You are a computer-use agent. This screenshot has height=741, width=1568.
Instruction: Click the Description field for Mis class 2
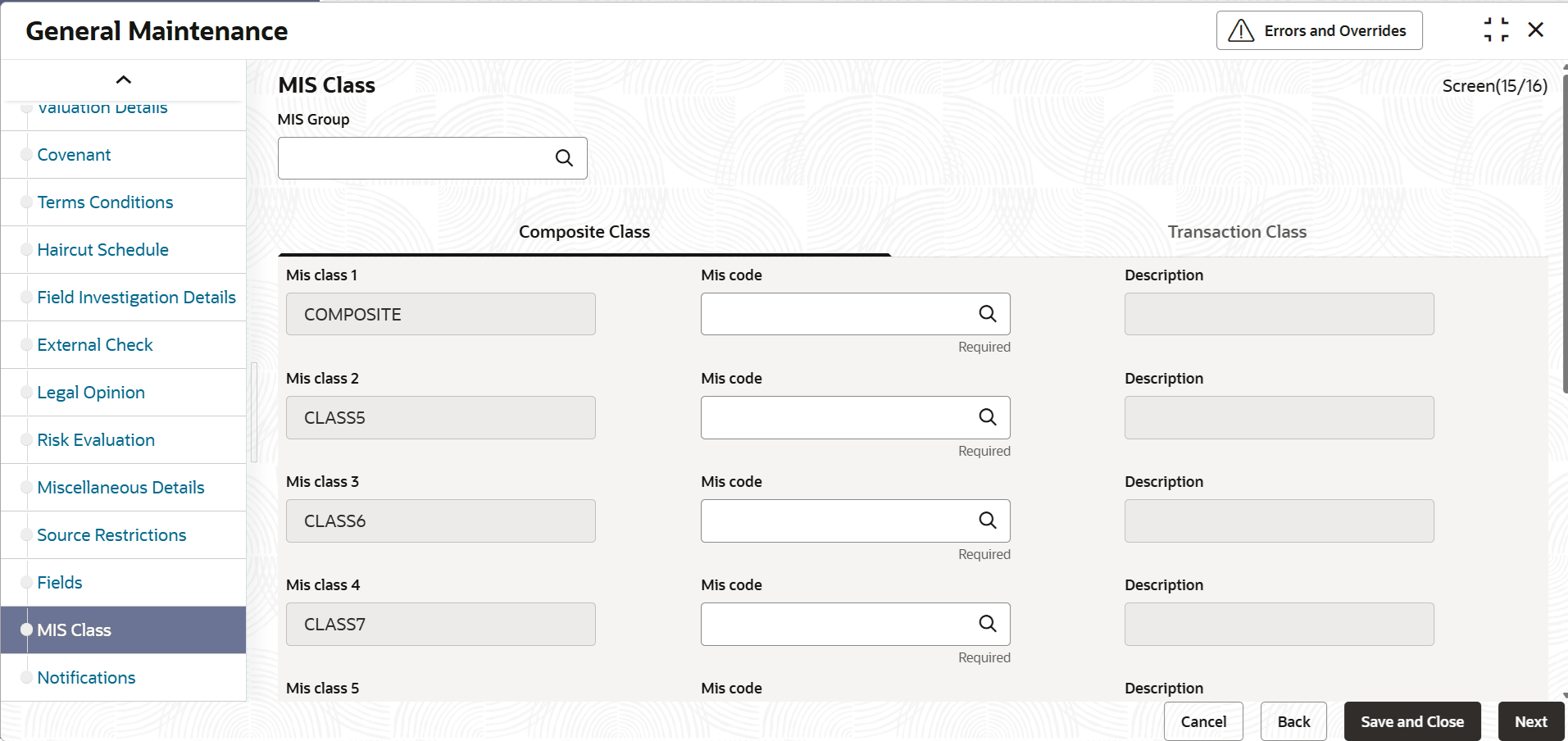(1279, 417)
